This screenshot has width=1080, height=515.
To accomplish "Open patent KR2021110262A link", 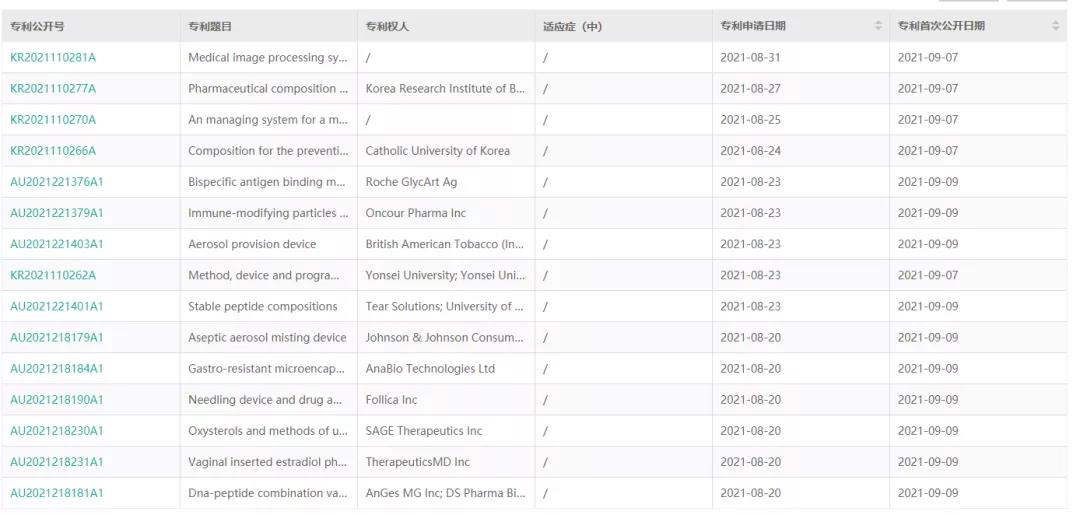I will (53, 275).
